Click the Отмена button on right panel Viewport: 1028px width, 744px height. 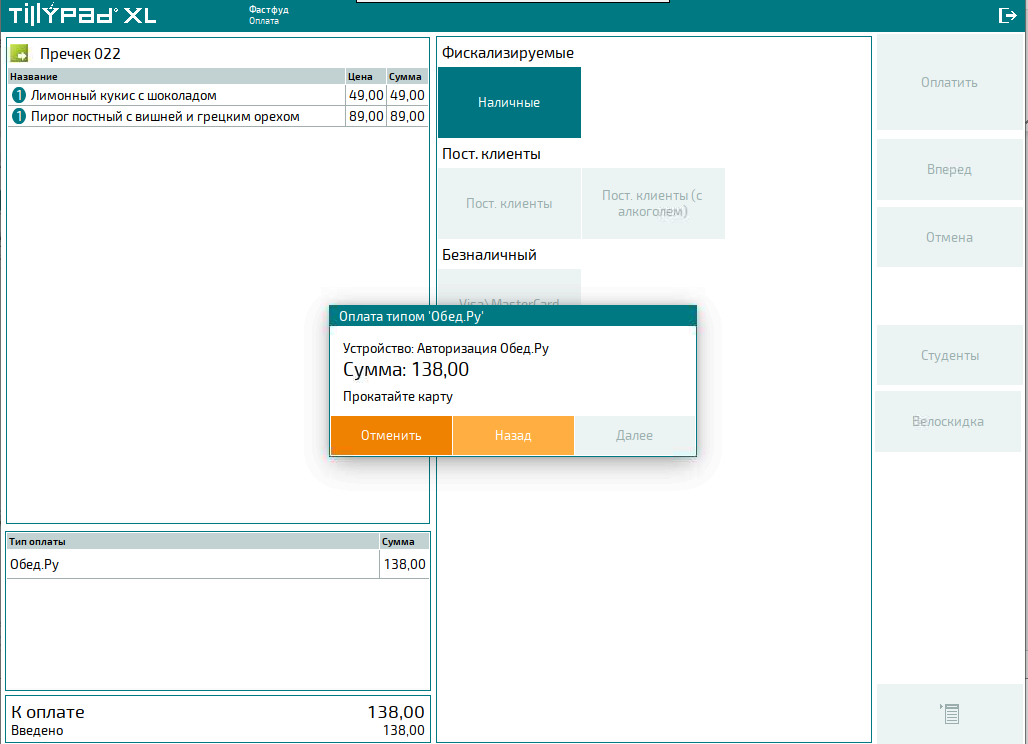[x=949, y=238]
